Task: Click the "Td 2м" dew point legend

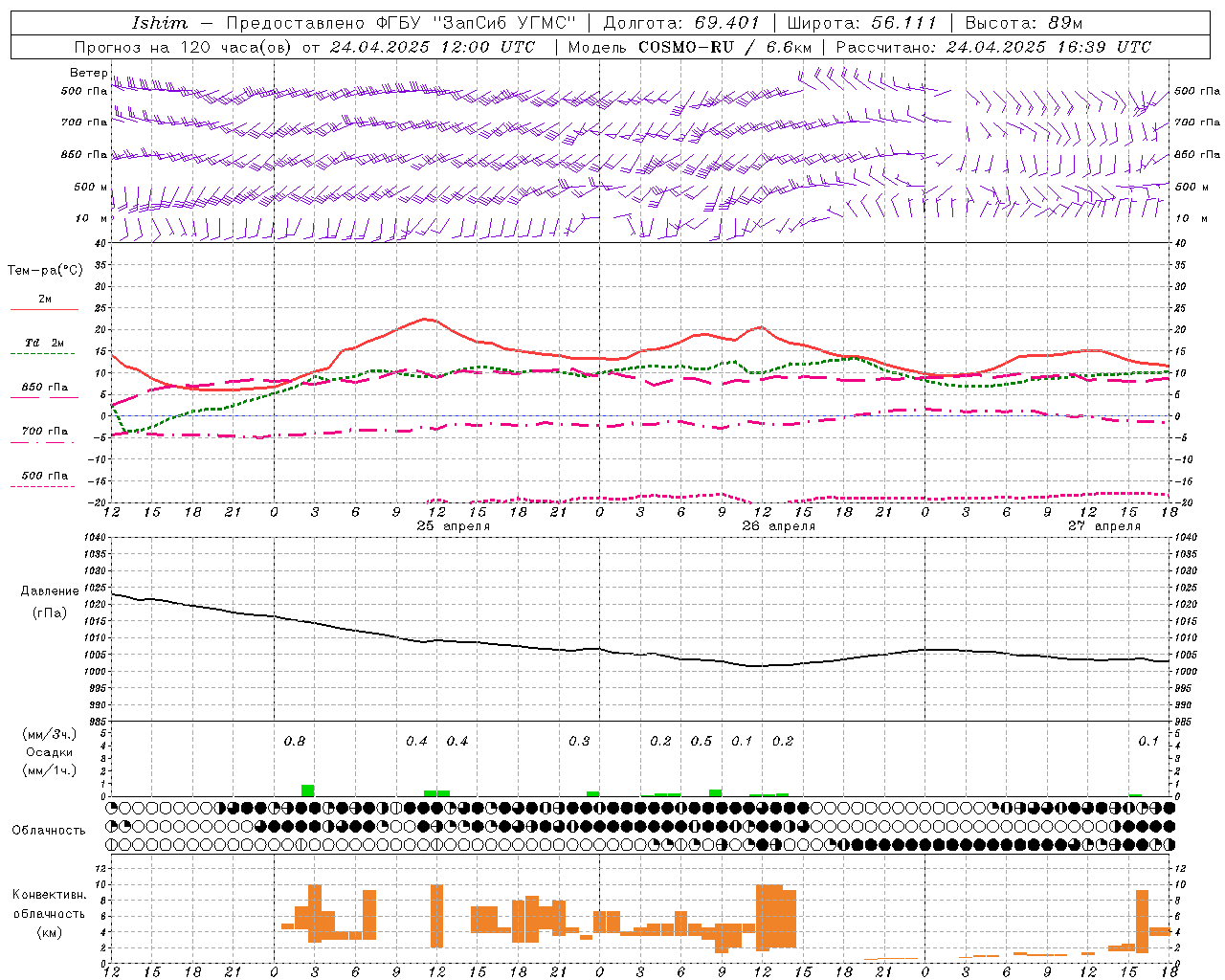Action: pos(45,343)
